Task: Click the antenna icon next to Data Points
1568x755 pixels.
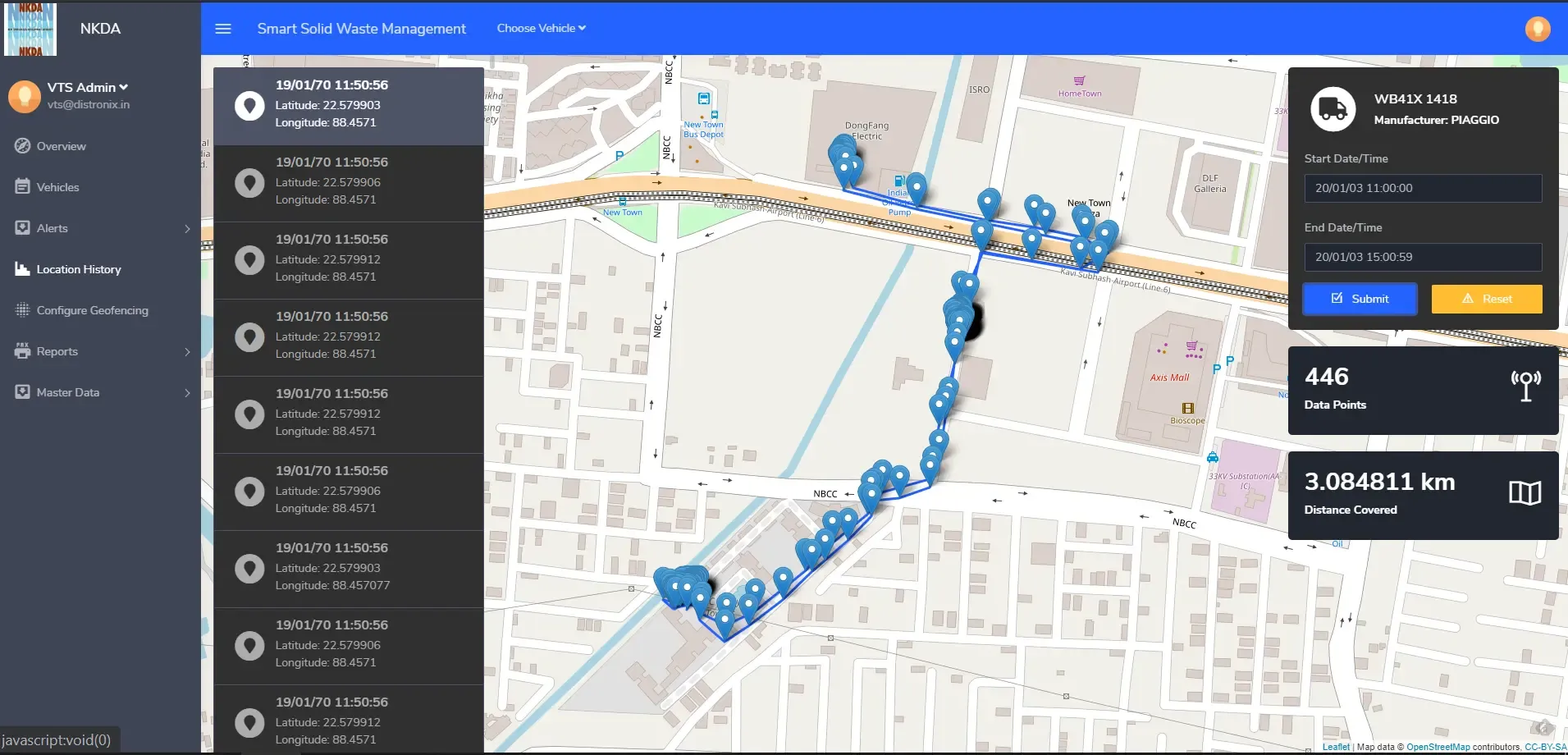Action: [1525, 385]
